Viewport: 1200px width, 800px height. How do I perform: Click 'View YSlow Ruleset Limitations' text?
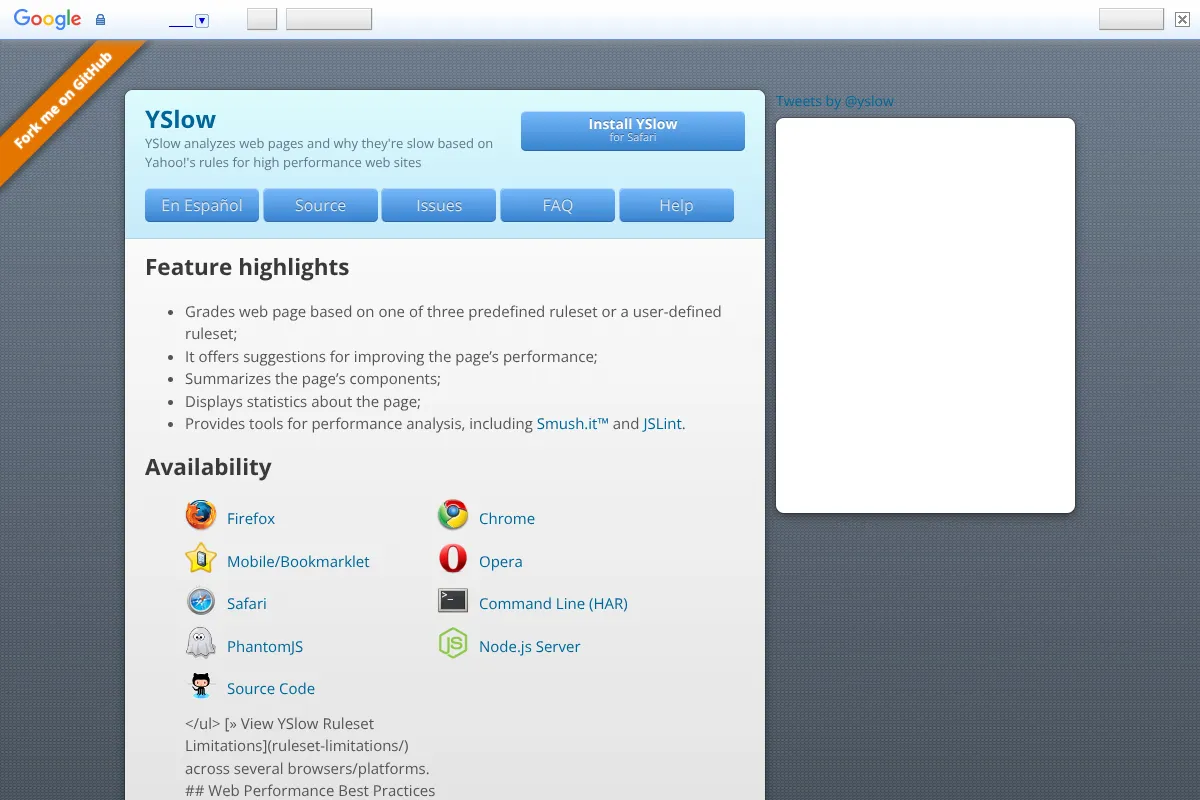(x=297, y=735)
